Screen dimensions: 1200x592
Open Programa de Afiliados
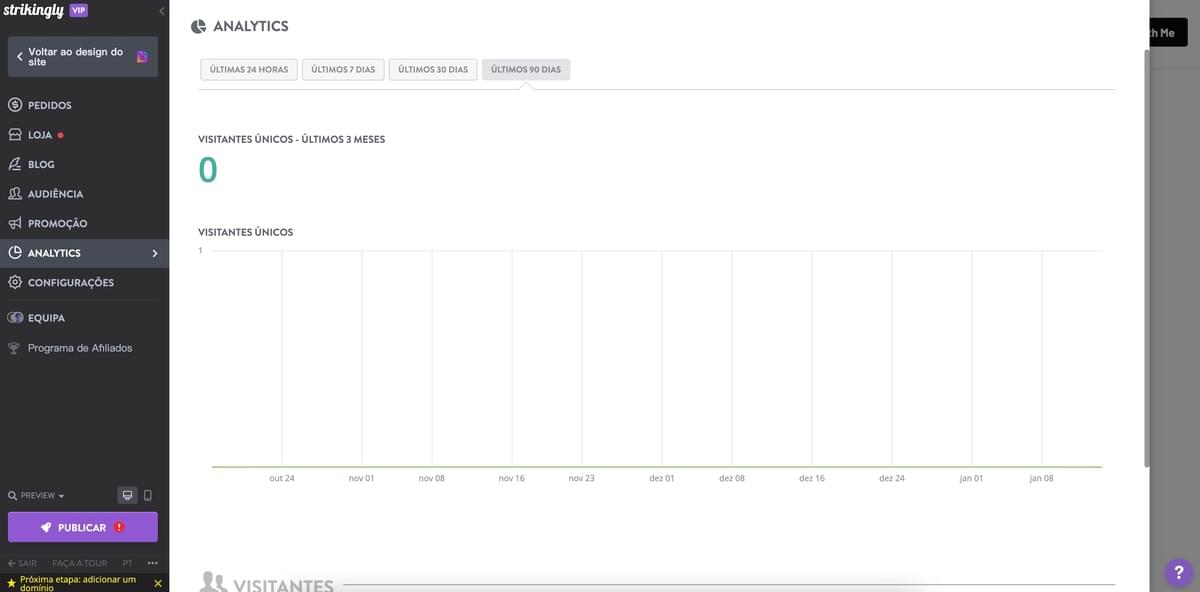(80, 348)
